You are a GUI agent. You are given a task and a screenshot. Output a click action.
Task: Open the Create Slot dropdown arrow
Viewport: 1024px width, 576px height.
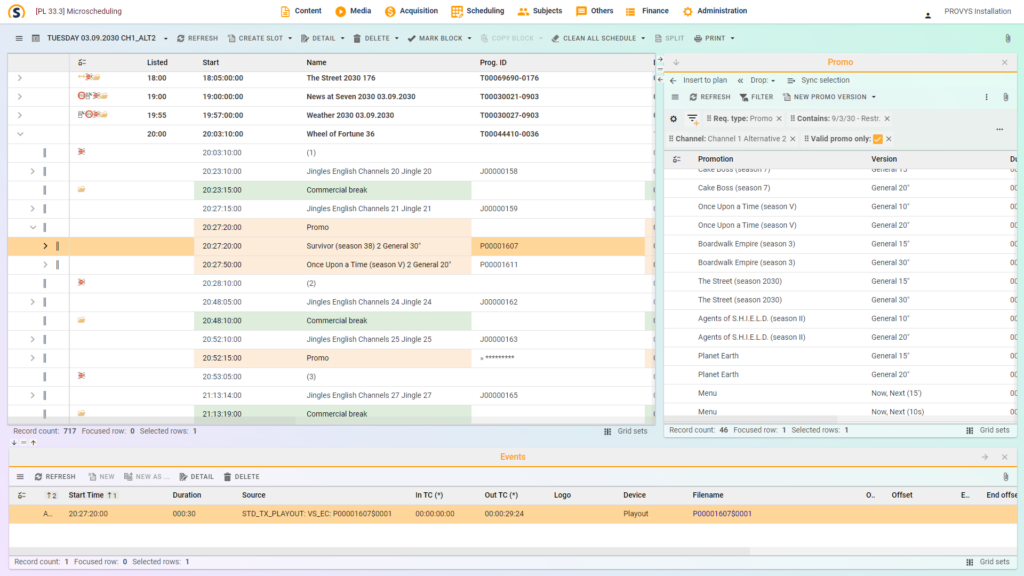(x=290, y=39)
